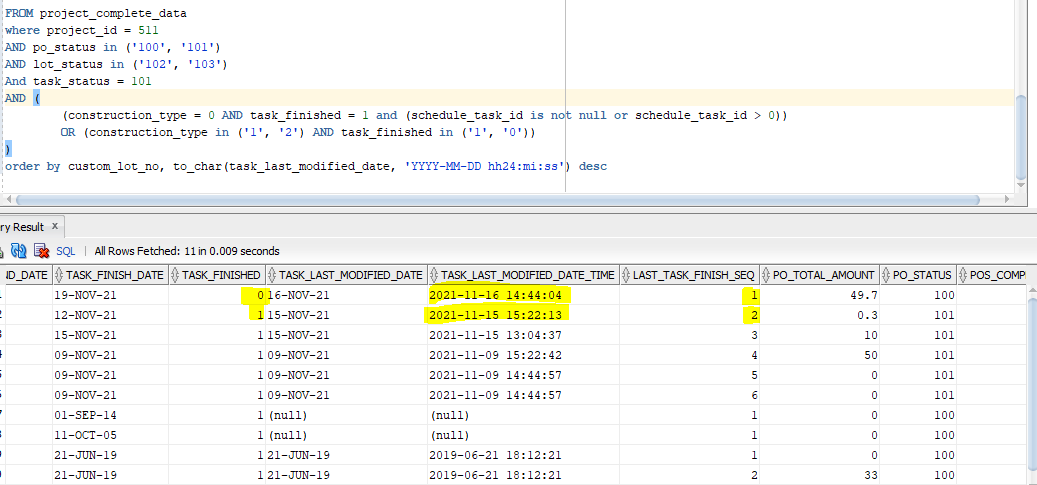Click the PO_STATUS column sort icon
The width and height of the screenshot is (1037, 485).
pos(886,275)
